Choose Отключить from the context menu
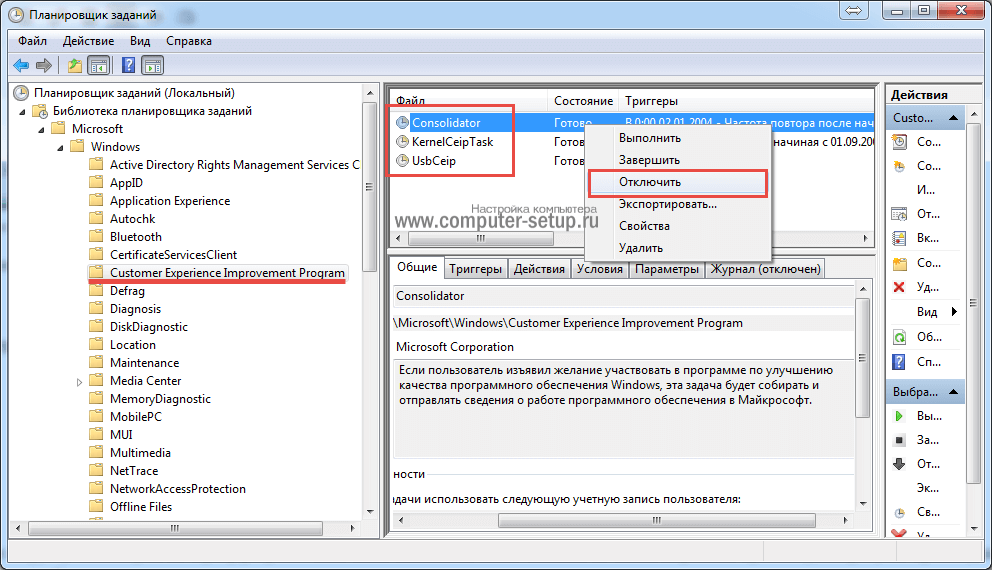The height and width of the screenshot is (570, 992). tap(650, 182)
